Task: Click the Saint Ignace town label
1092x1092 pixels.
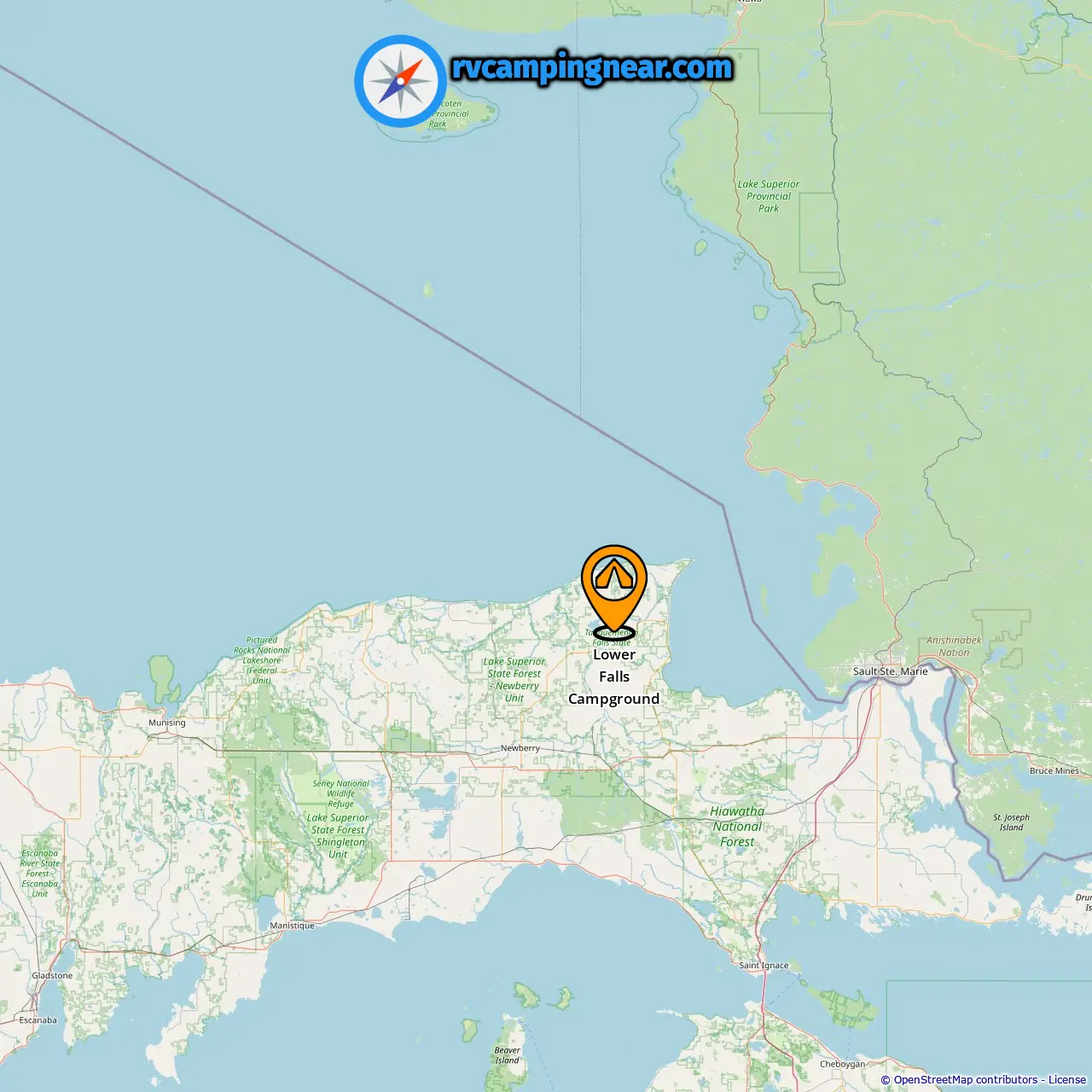Action: (x=764, y=966)
